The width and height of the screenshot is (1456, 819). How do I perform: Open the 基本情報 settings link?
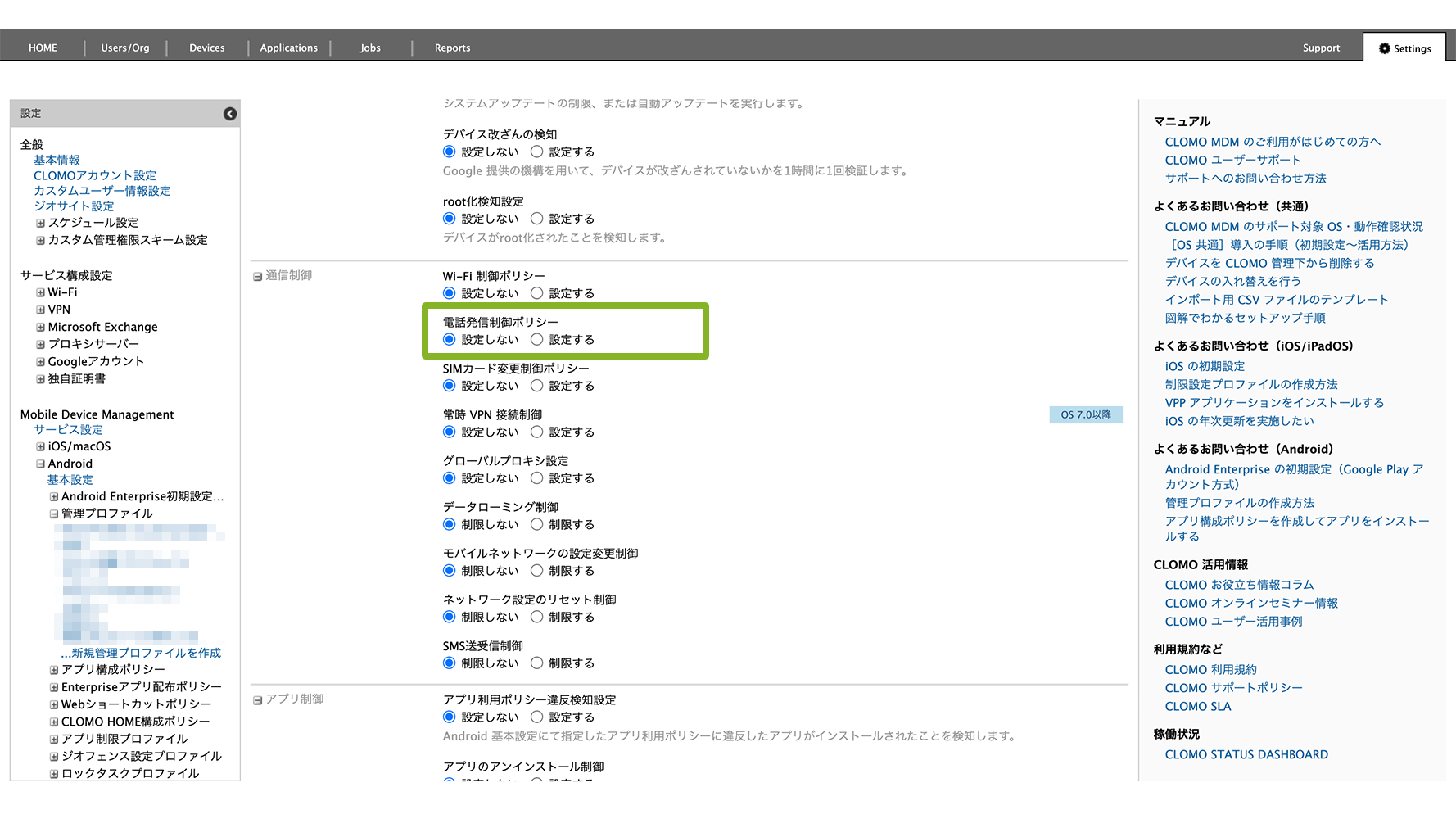point(57,160)
